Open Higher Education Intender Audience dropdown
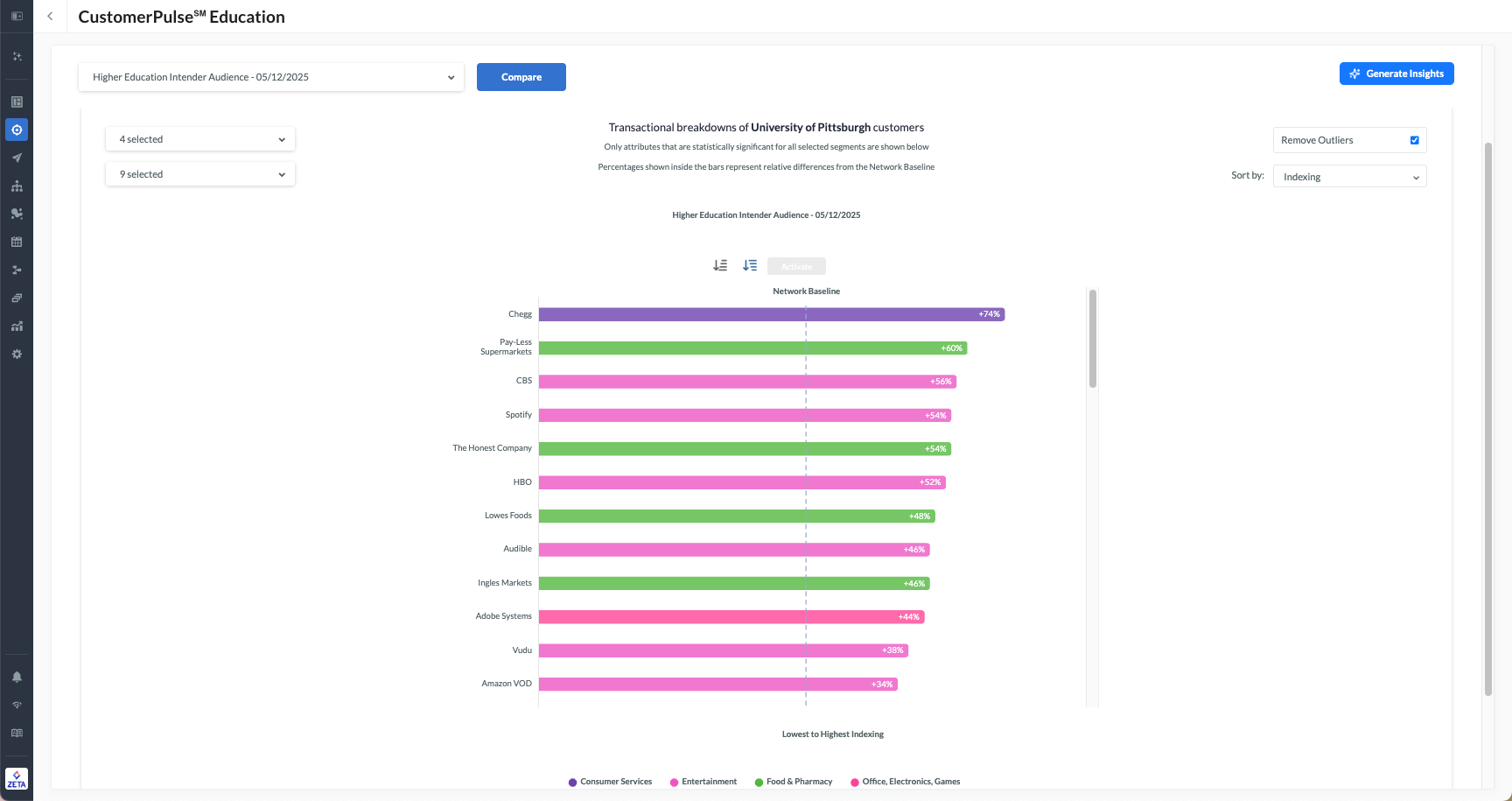Screen dimensions: 1512x801 (x=271, y=77)
